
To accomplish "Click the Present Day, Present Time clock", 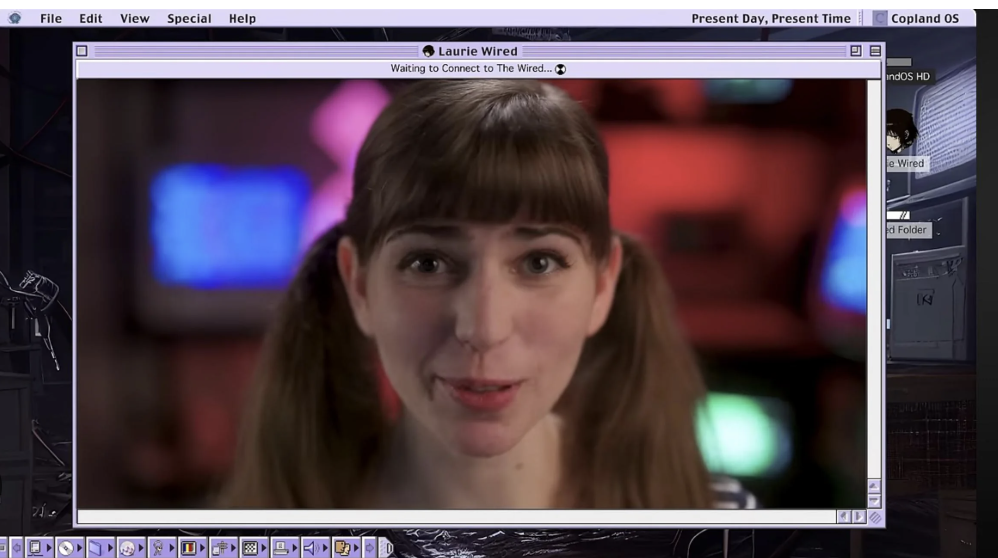I will (771, 18).
